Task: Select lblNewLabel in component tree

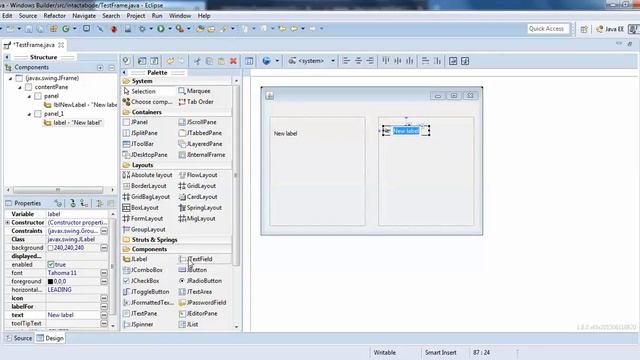Action: tap(80, 105)
